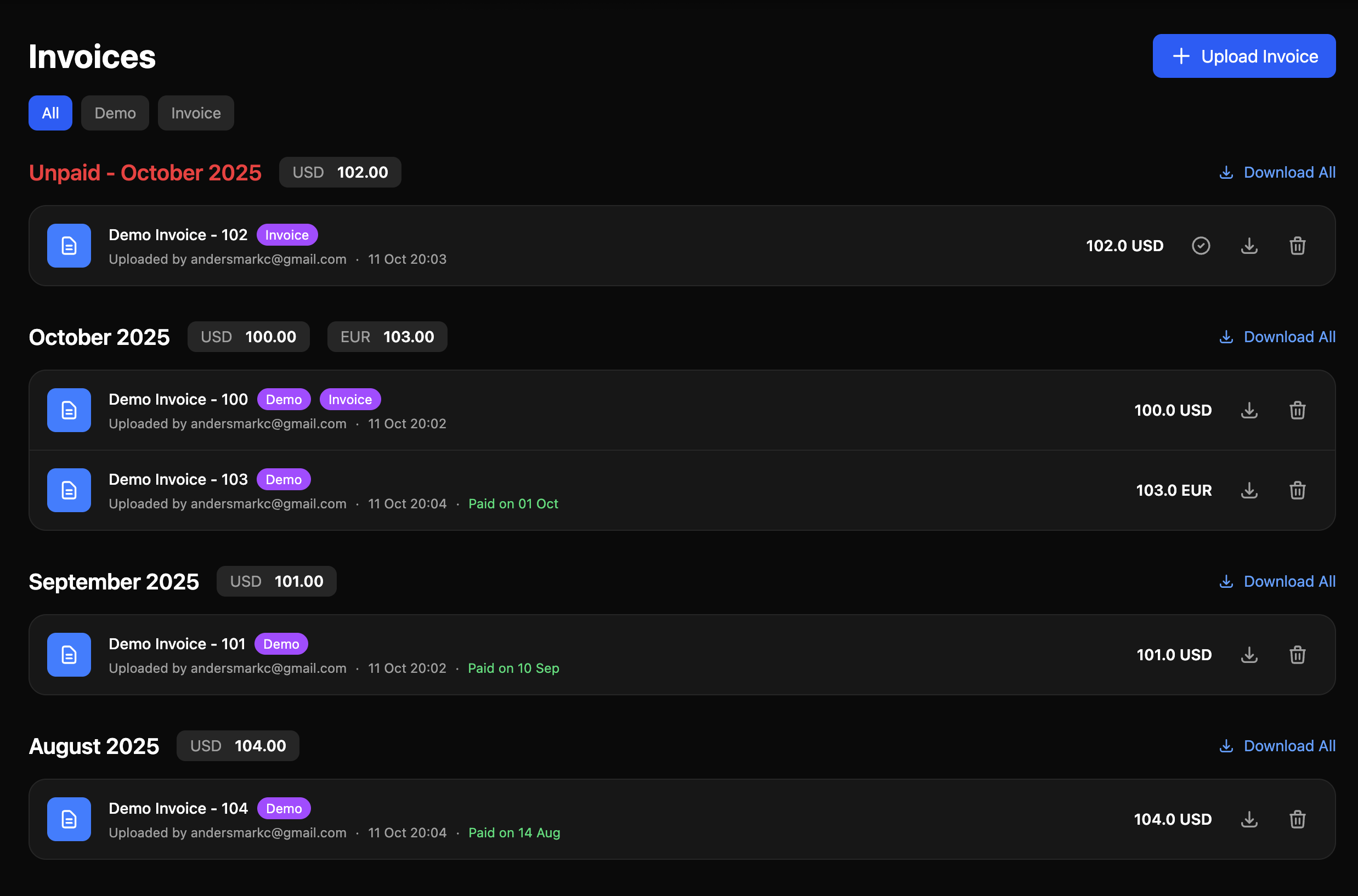Click the EUR 103.00 badge under October 2025
Image resolution: width=1358 pixels, height=896 pixels.
pyautogui.click(x=387, y=337)
